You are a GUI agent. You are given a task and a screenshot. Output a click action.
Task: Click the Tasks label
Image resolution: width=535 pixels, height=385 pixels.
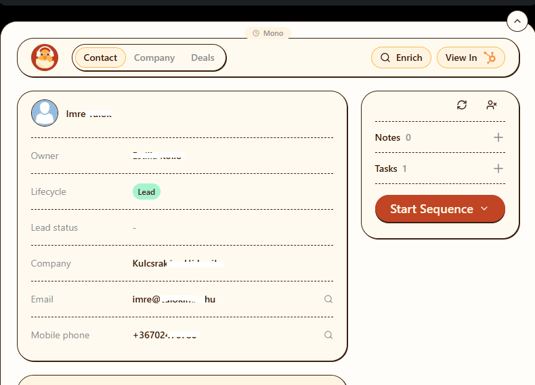pos(386,169)
